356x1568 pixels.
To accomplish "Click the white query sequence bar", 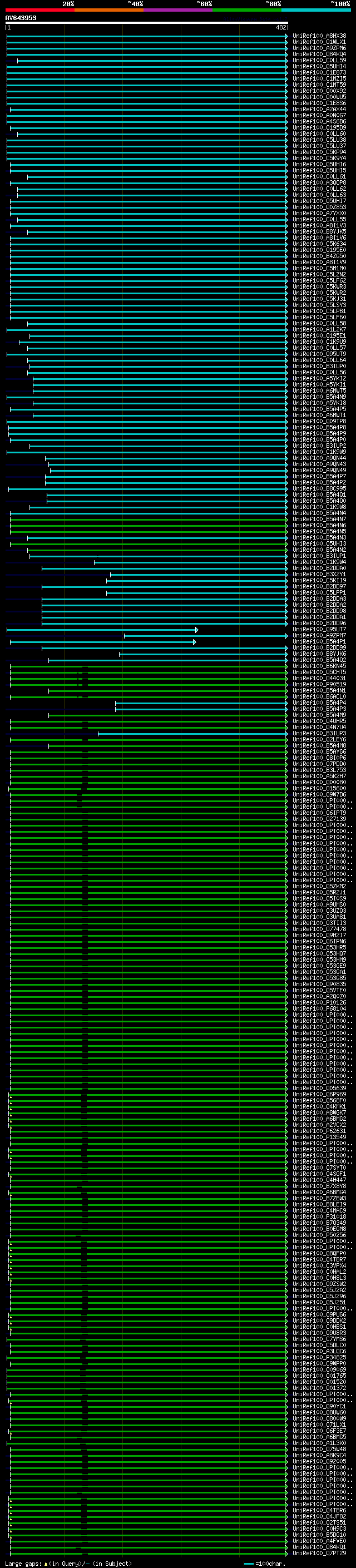I will (147, 22).
